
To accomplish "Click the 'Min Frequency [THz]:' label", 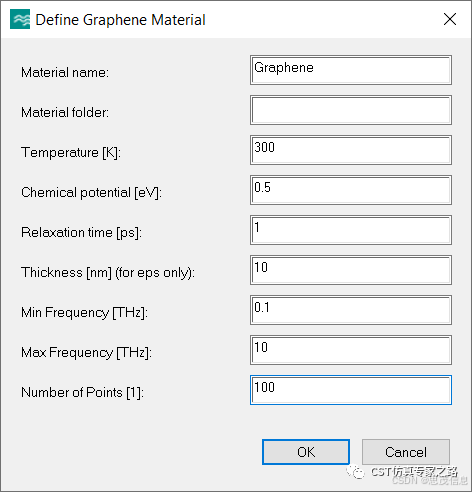I will coord(84,313).
